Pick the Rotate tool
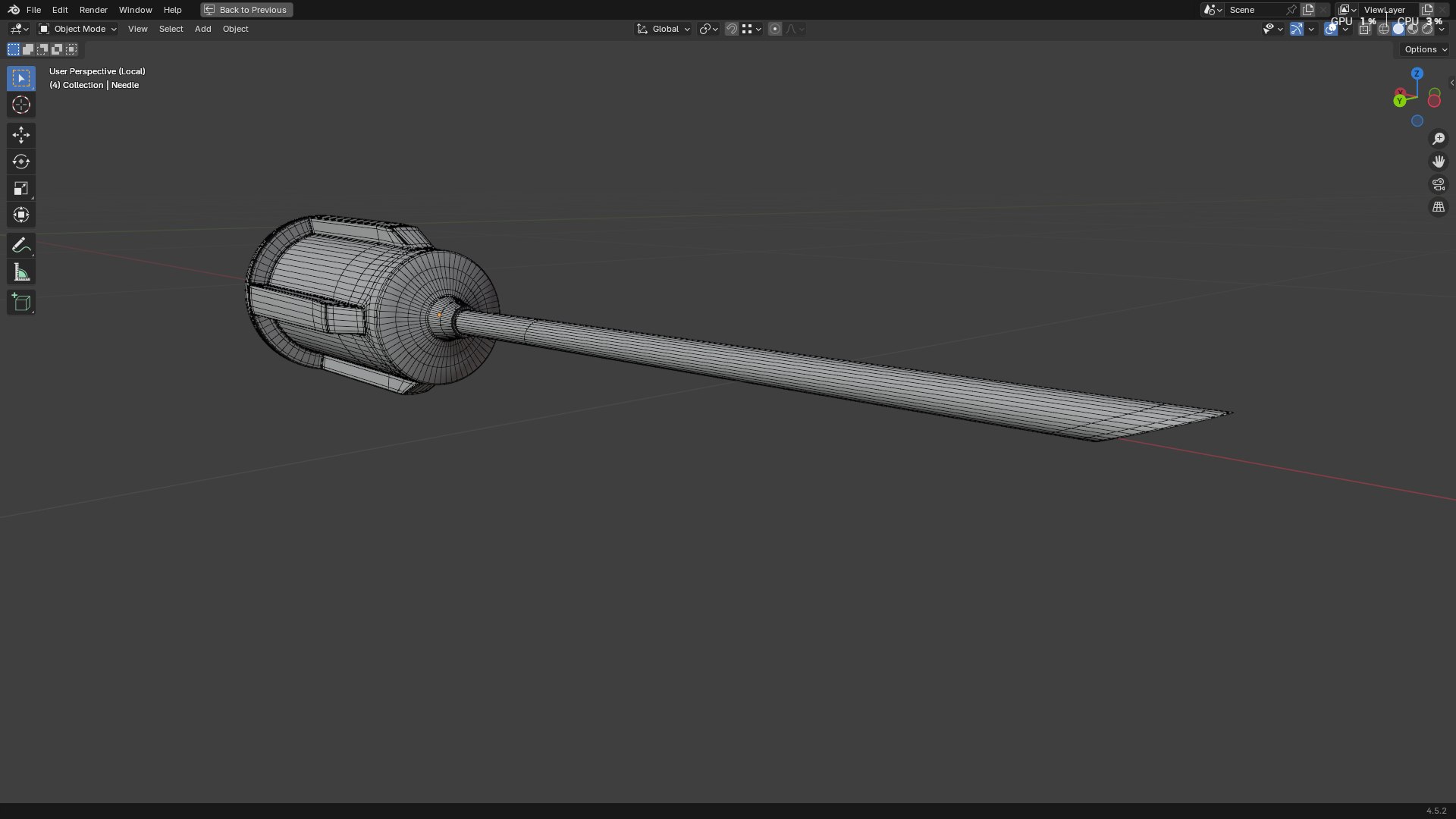Image resolution: width=1456 pixels, height=819 pixels. point(21,162)
